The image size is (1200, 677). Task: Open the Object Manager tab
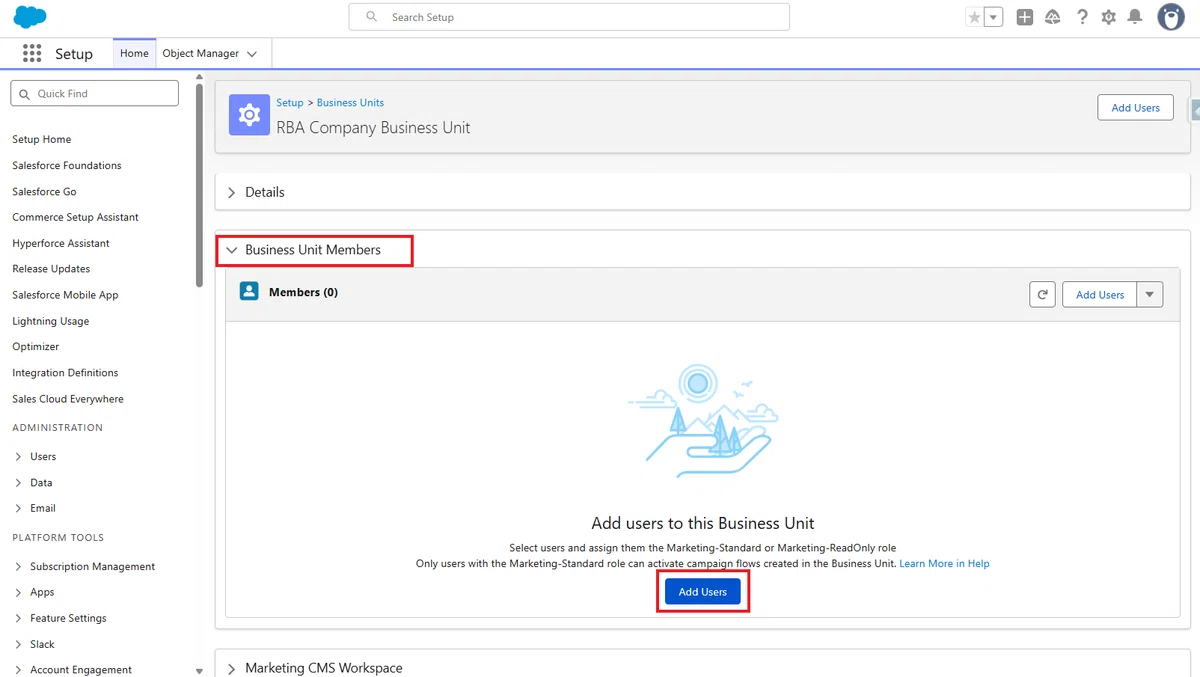[x=201, y=53]
